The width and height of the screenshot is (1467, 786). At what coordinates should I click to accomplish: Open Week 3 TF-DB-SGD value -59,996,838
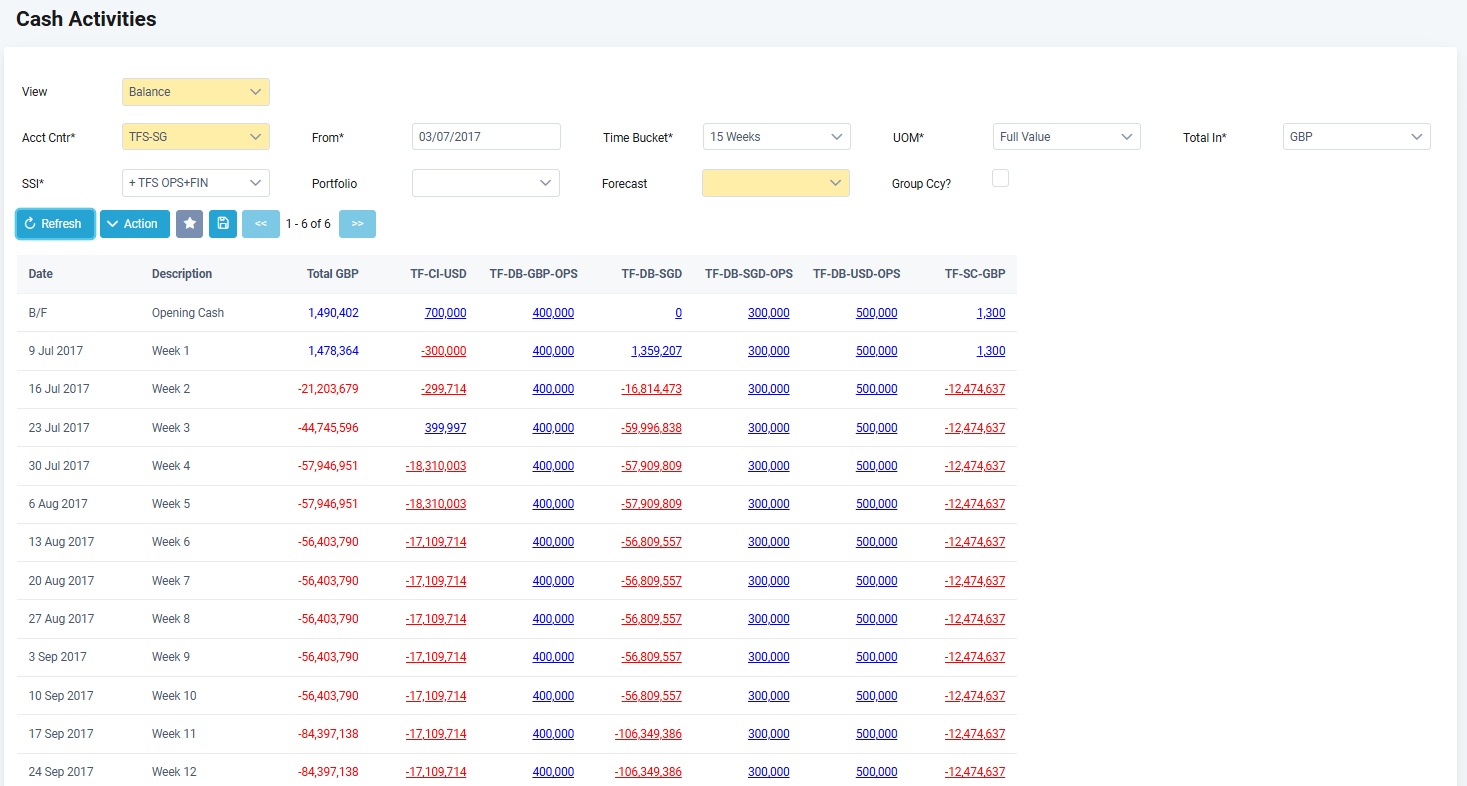tap(651, 428)
